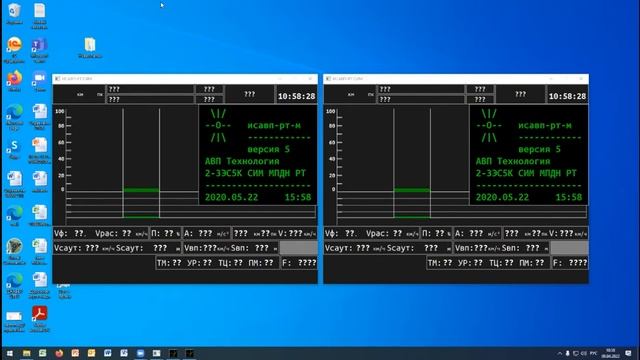Open the Action Center notifications icon
Screen dimensions: 640x360
tap(628, 353)
